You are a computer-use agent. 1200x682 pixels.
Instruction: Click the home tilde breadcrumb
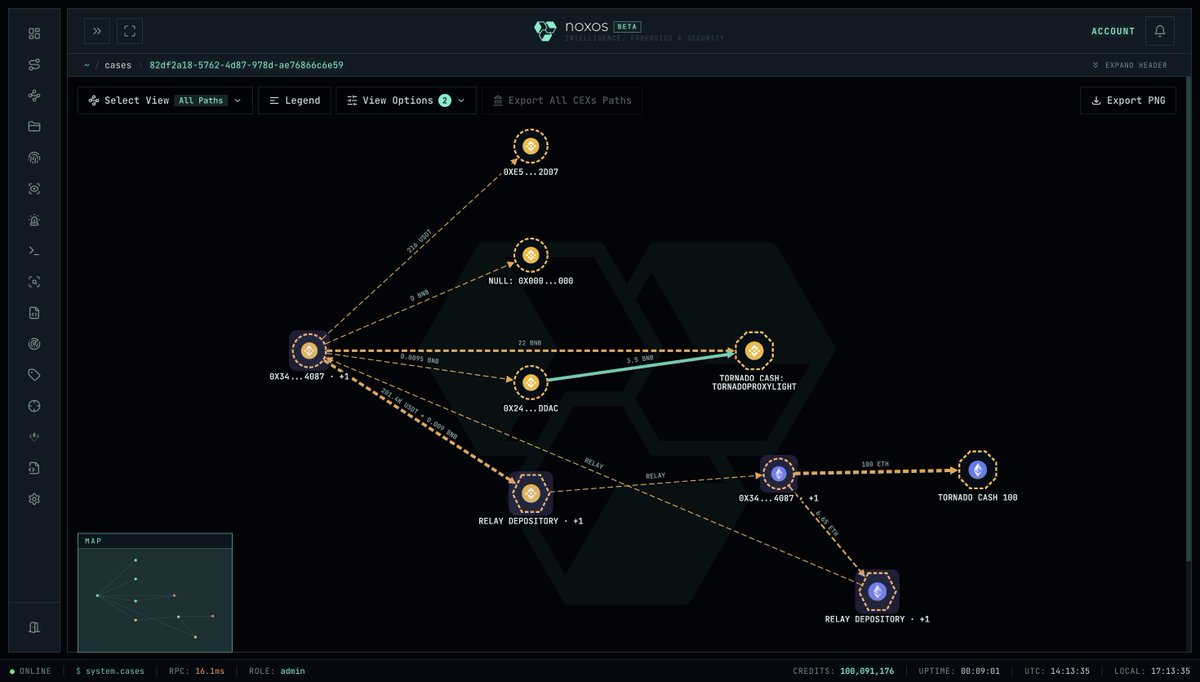click(86, 65)
